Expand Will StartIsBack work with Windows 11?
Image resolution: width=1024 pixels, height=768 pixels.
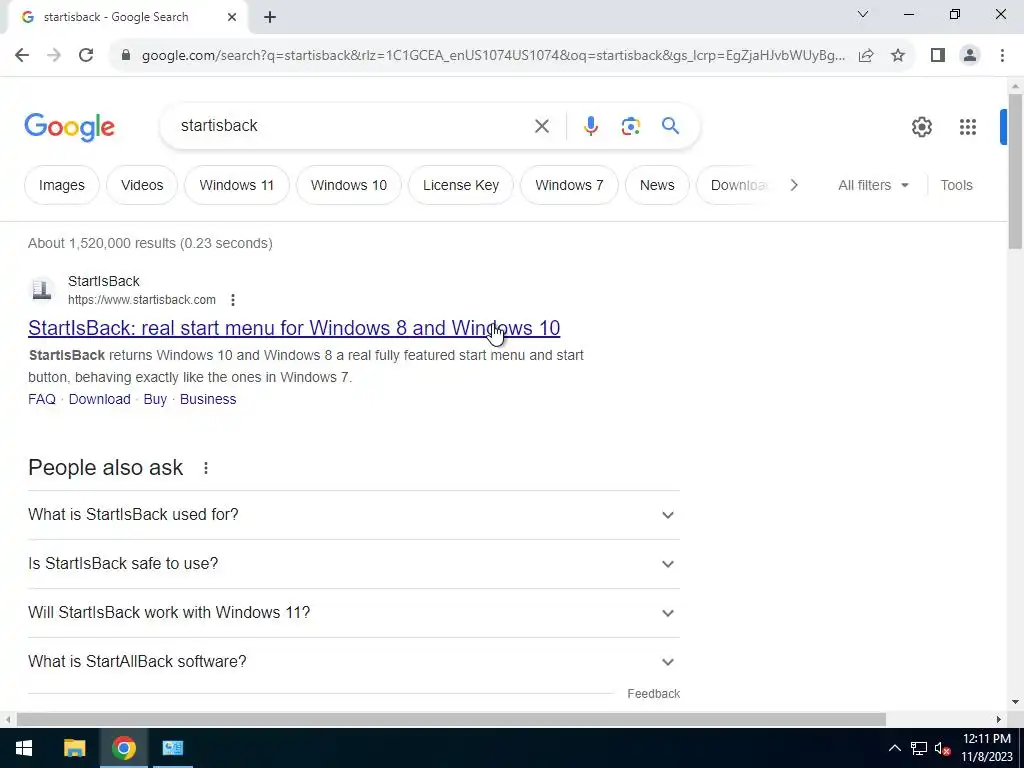pyautogui.click(x=353, y=613)
